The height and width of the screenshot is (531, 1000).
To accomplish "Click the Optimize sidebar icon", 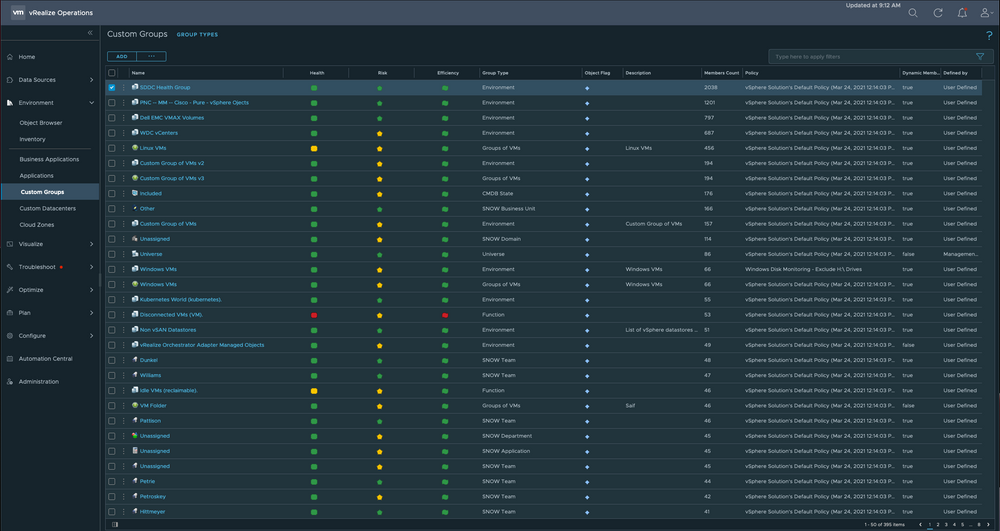I will 10,290.
